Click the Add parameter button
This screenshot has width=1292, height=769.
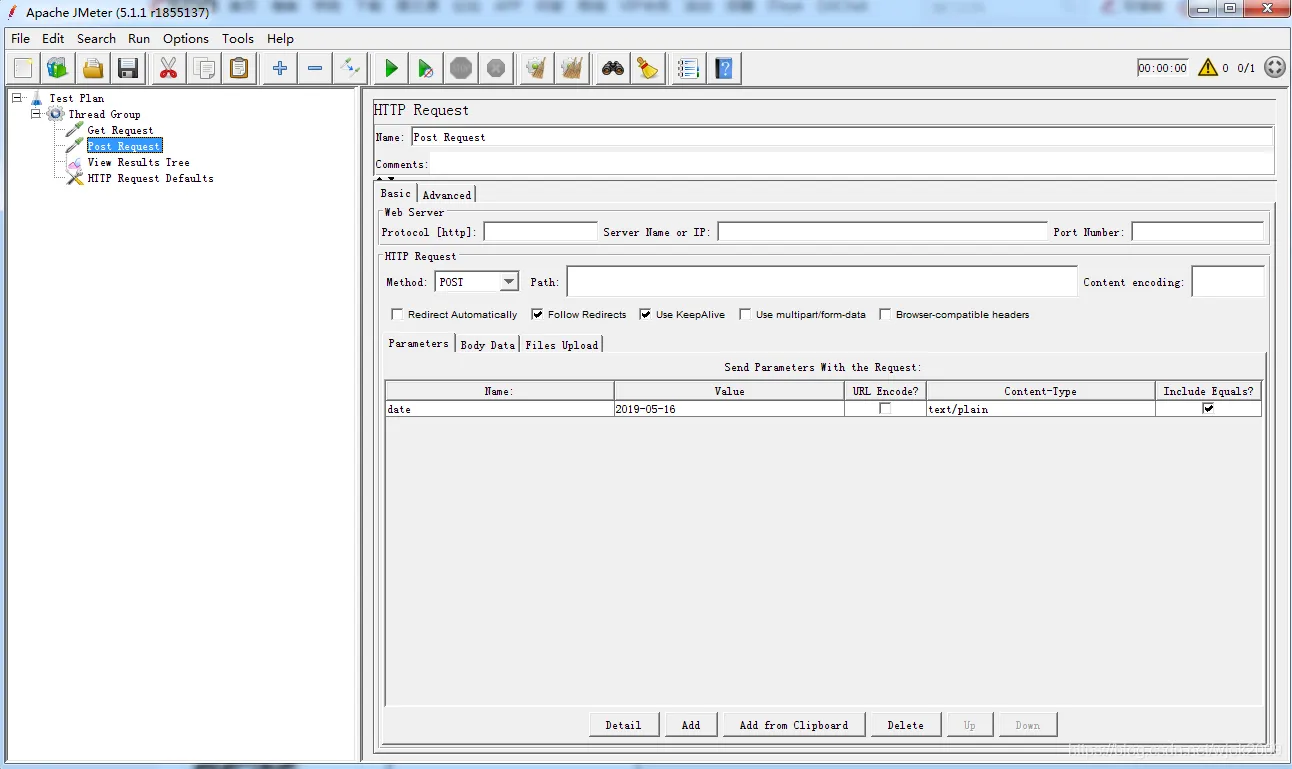pyautogui.click(x=691, y=725)
